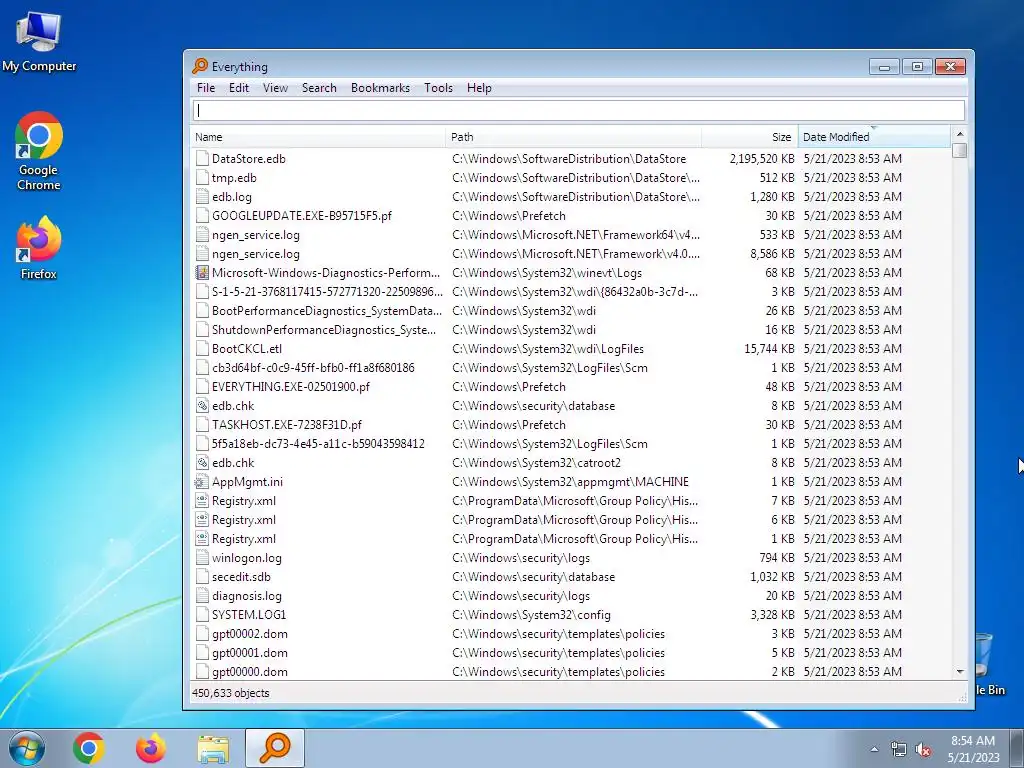
Task: Select the gpt00002.dom file icon
Action: (x=202, y=633)
